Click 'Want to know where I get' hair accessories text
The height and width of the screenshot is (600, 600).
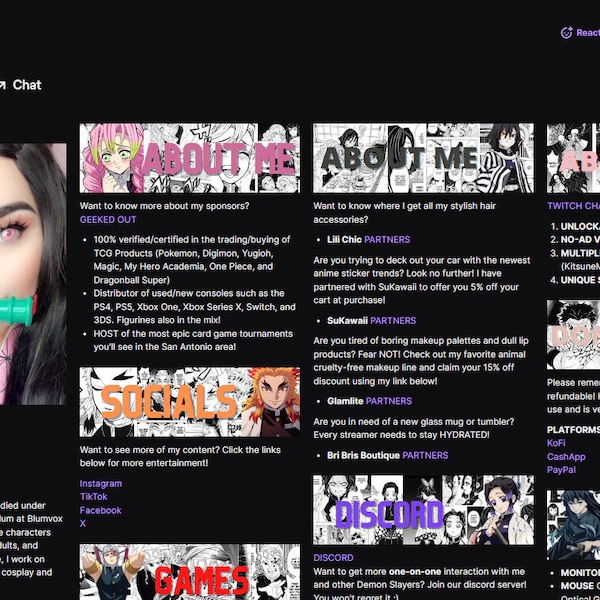click(x=404, y=213)
